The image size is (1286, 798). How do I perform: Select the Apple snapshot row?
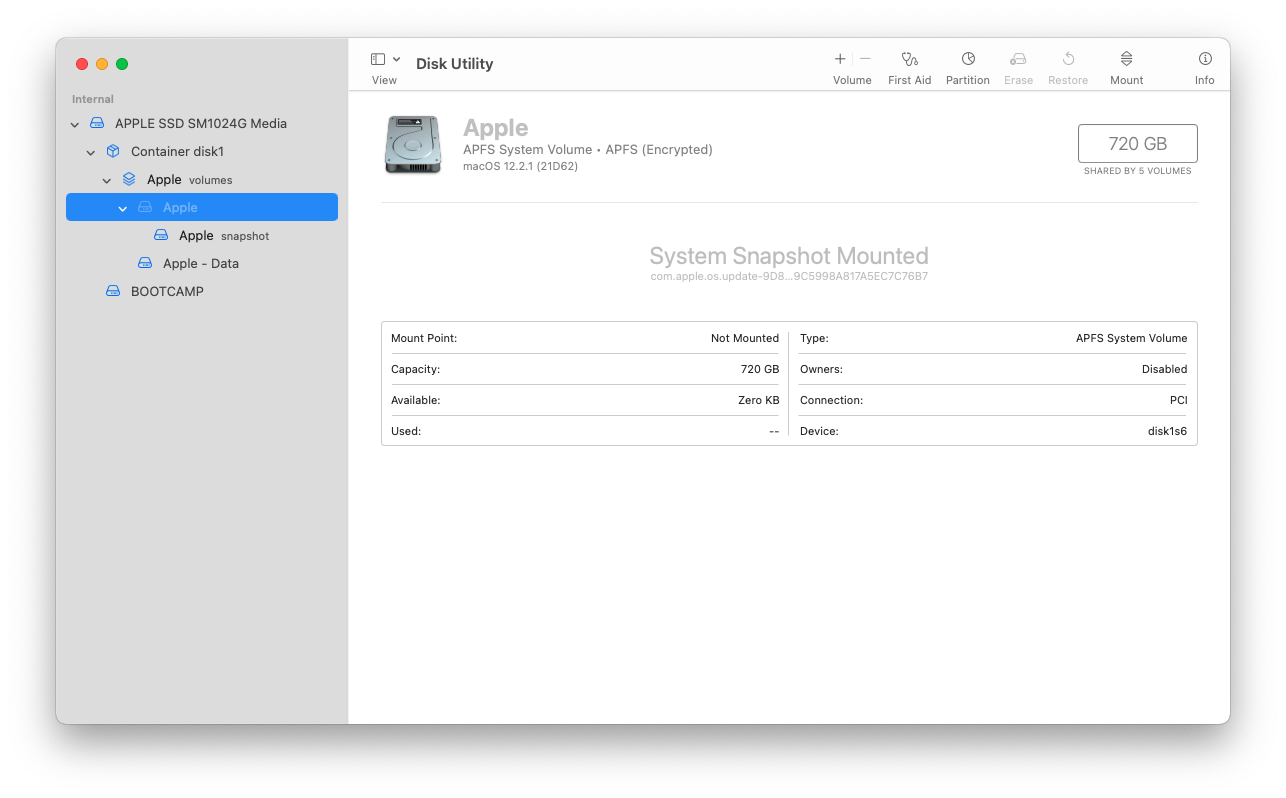(202, 235)
